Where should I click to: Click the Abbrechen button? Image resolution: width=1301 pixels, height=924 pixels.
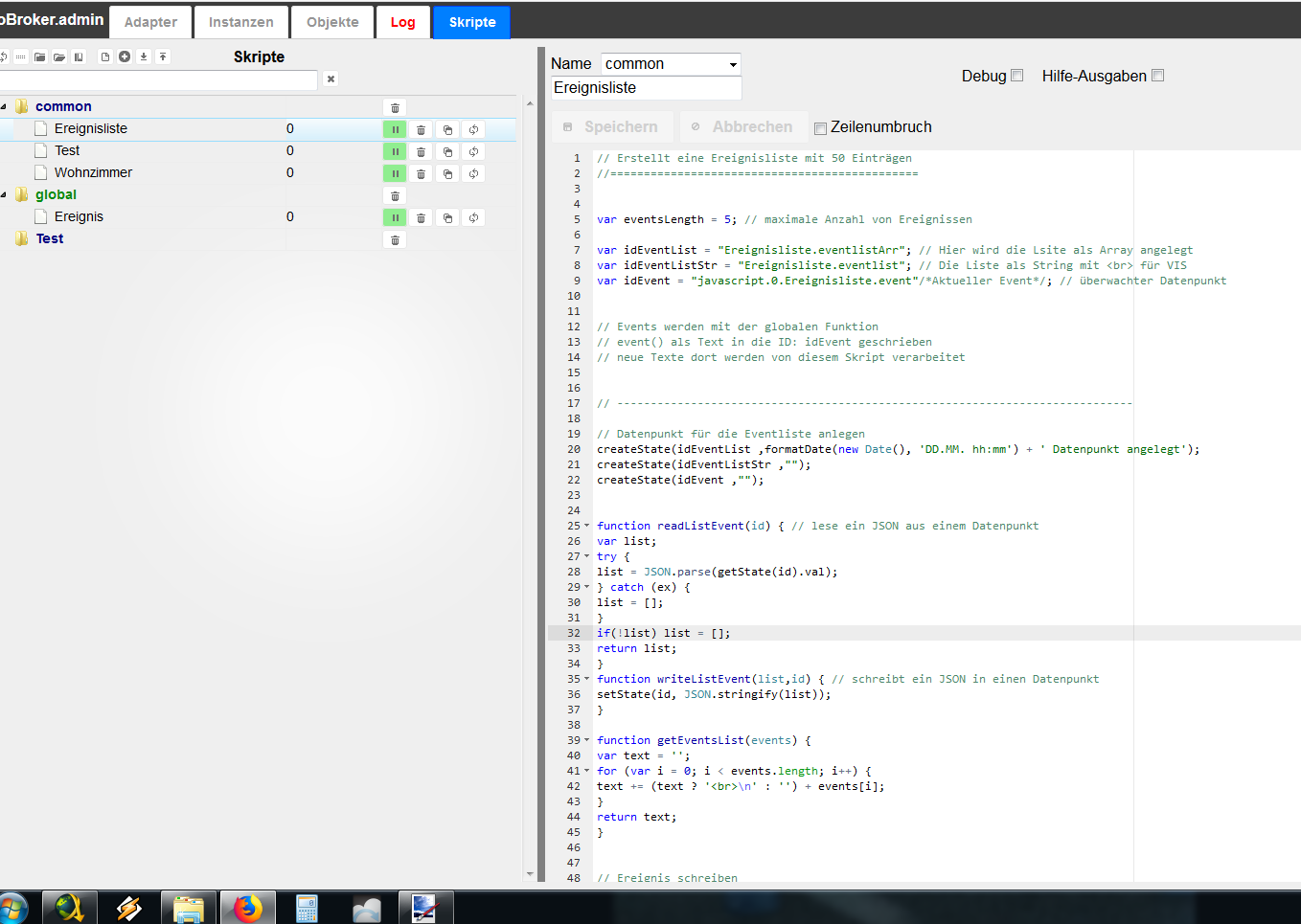click(744, 126)
